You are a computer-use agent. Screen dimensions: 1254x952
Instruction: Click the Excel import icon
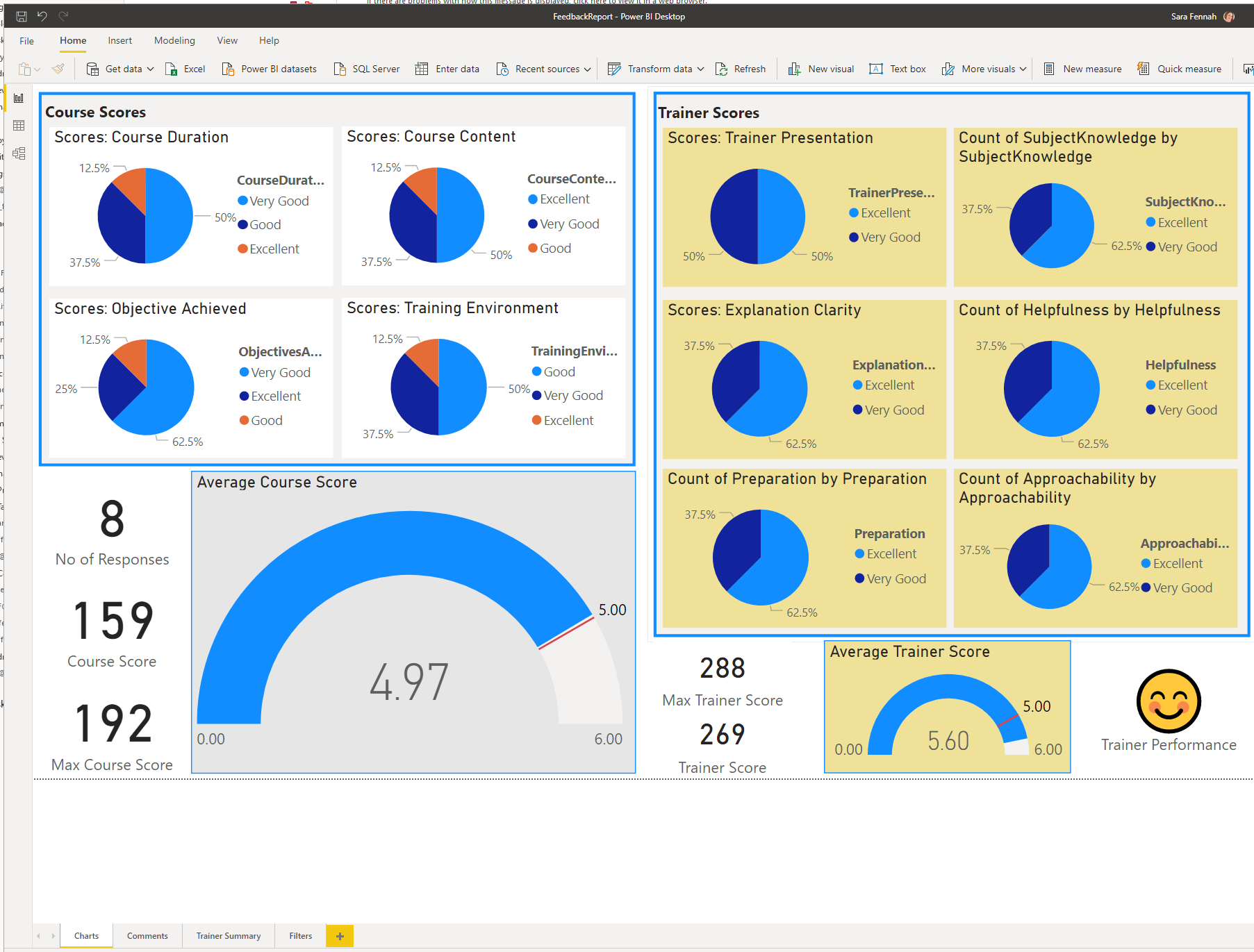click(171, 69)
